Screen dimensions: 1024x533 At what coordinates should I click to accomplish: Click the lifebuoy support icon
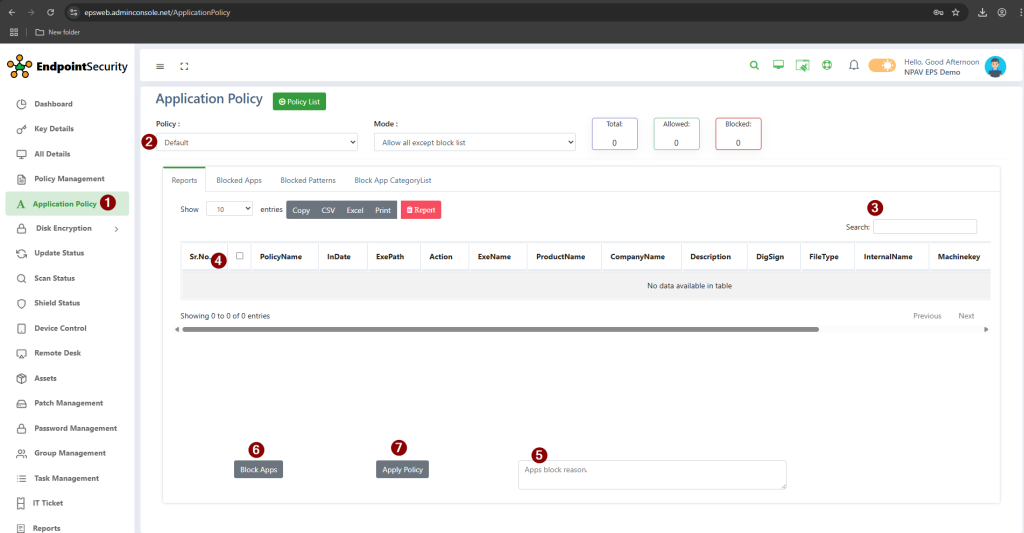[827, 66]
